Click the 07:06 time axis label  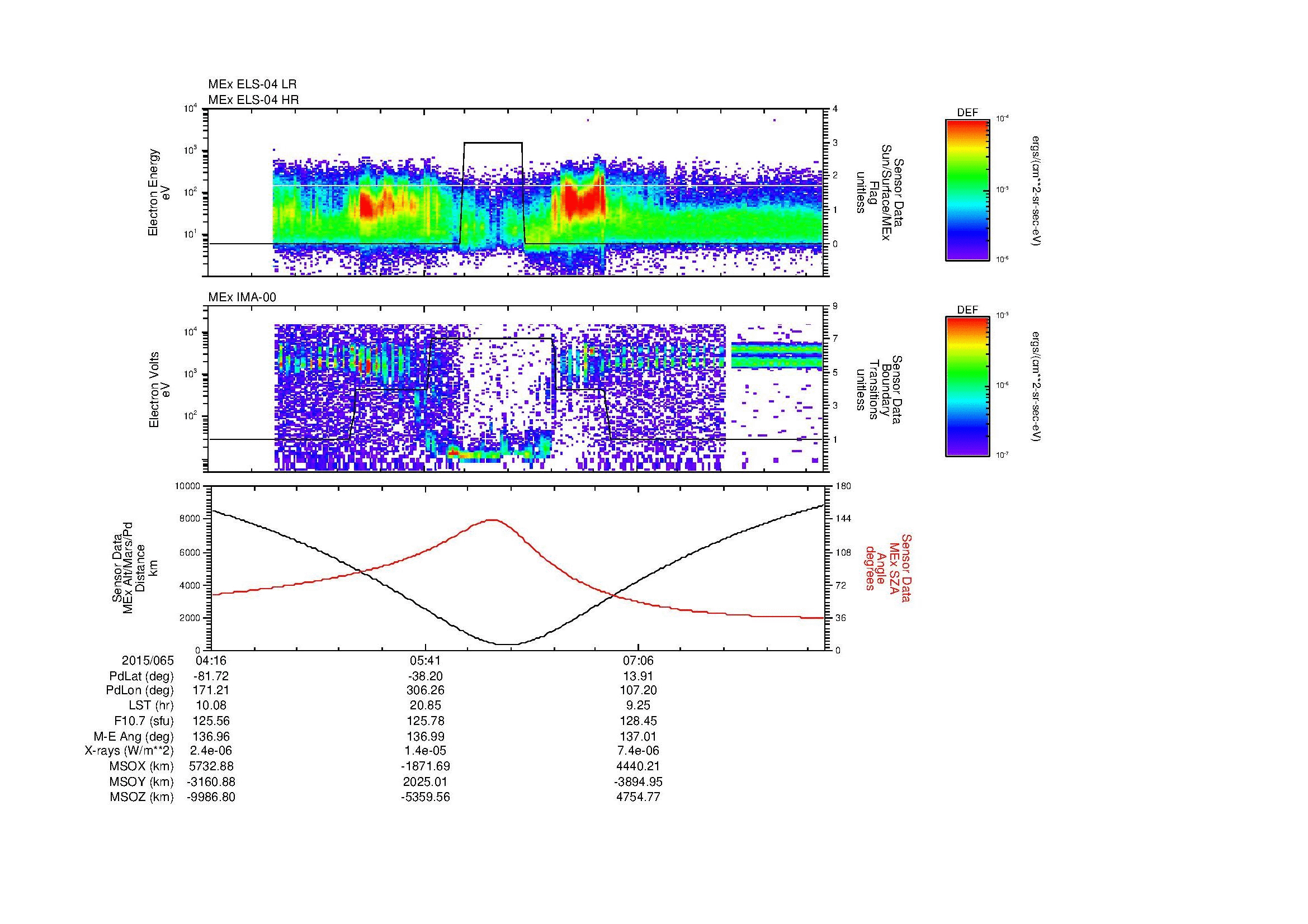[x=638, y=660]
